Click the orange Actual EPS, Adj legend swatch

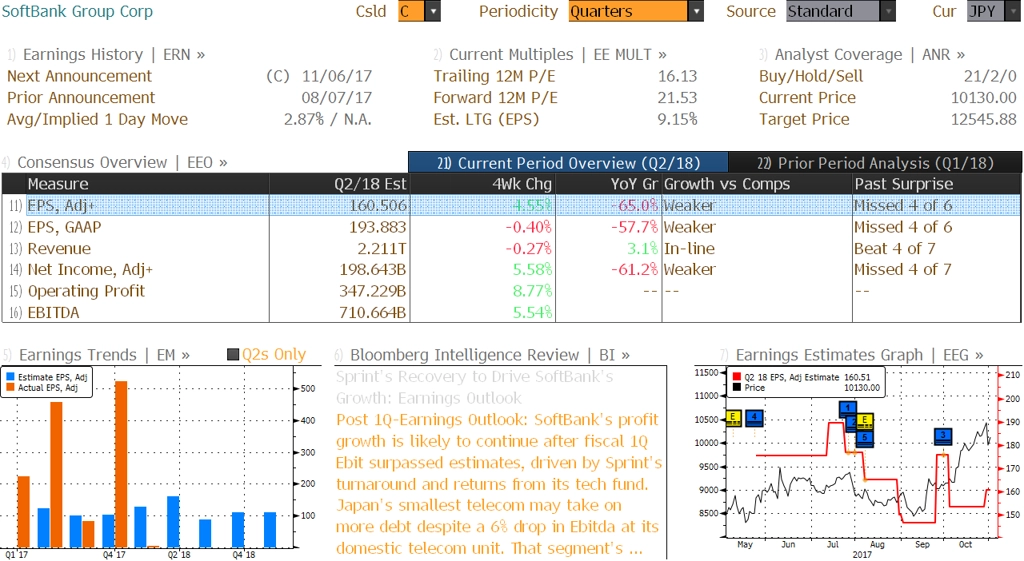[x=10, y=387]
